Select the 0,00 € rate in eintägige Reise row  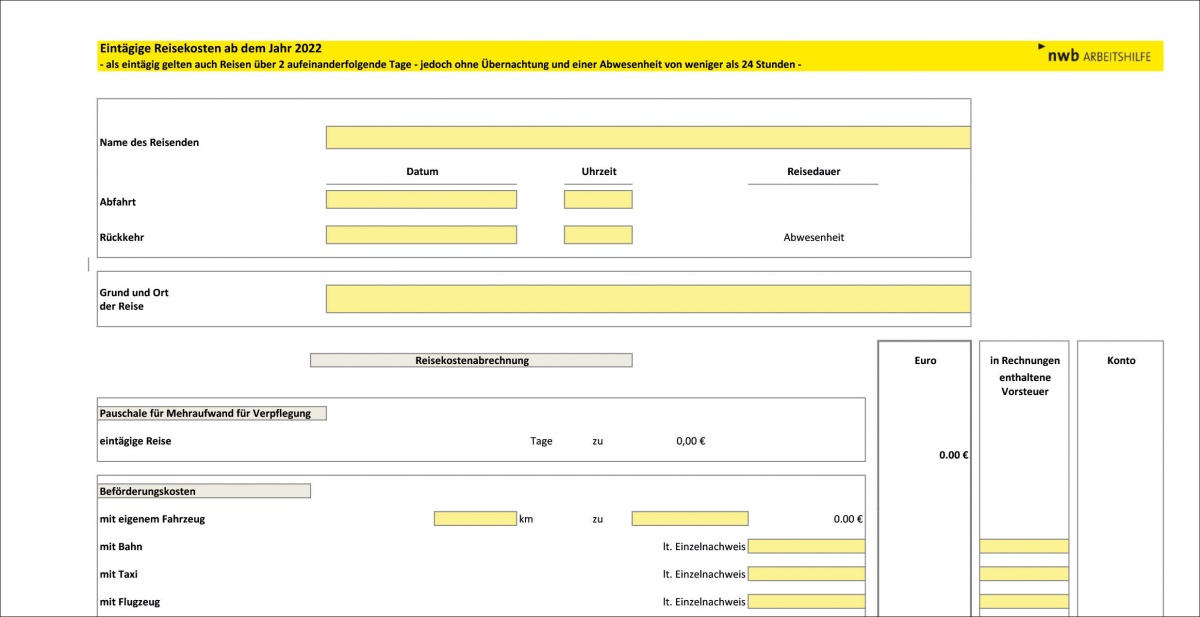[690, 441]
